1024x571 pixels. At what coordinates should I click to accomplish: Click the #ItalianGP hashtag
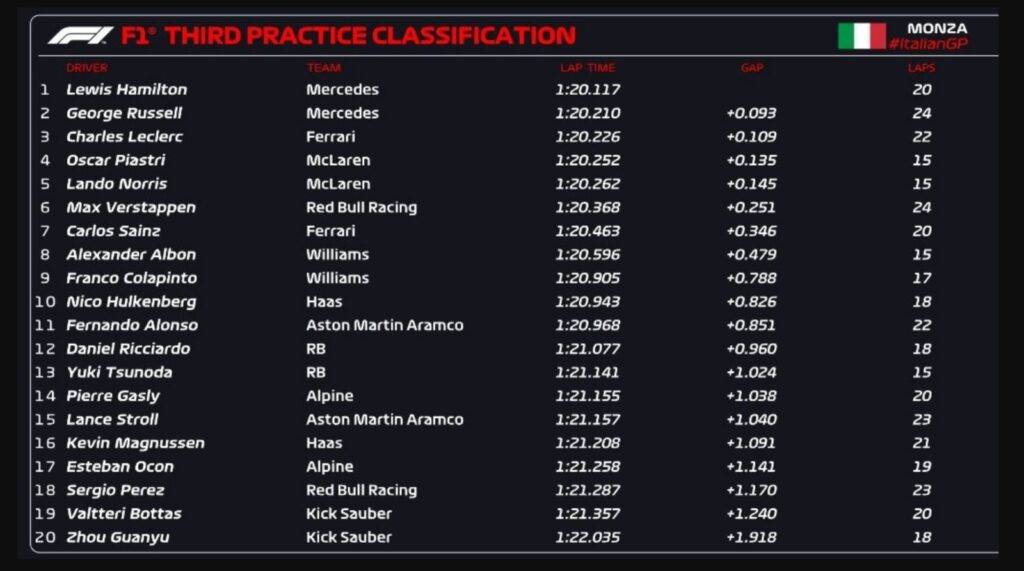(928, 45)
